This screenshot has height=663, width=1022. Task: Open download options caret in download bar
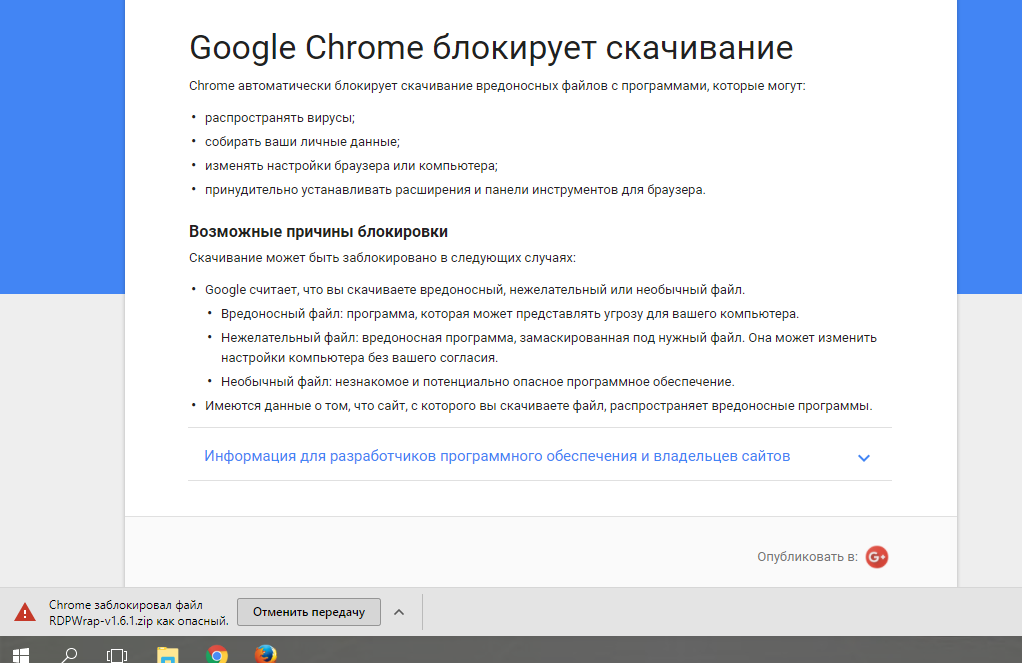point(399,612)
